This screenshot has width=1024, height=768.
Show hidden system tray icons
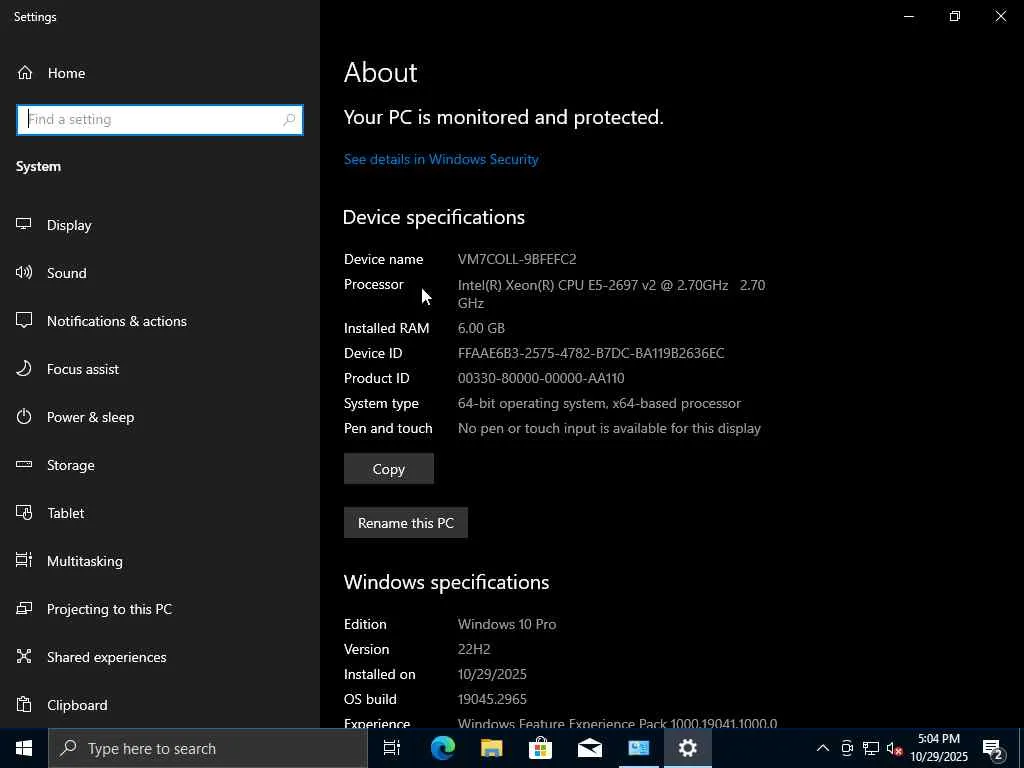pyautogui.click(x=823, y=748)
